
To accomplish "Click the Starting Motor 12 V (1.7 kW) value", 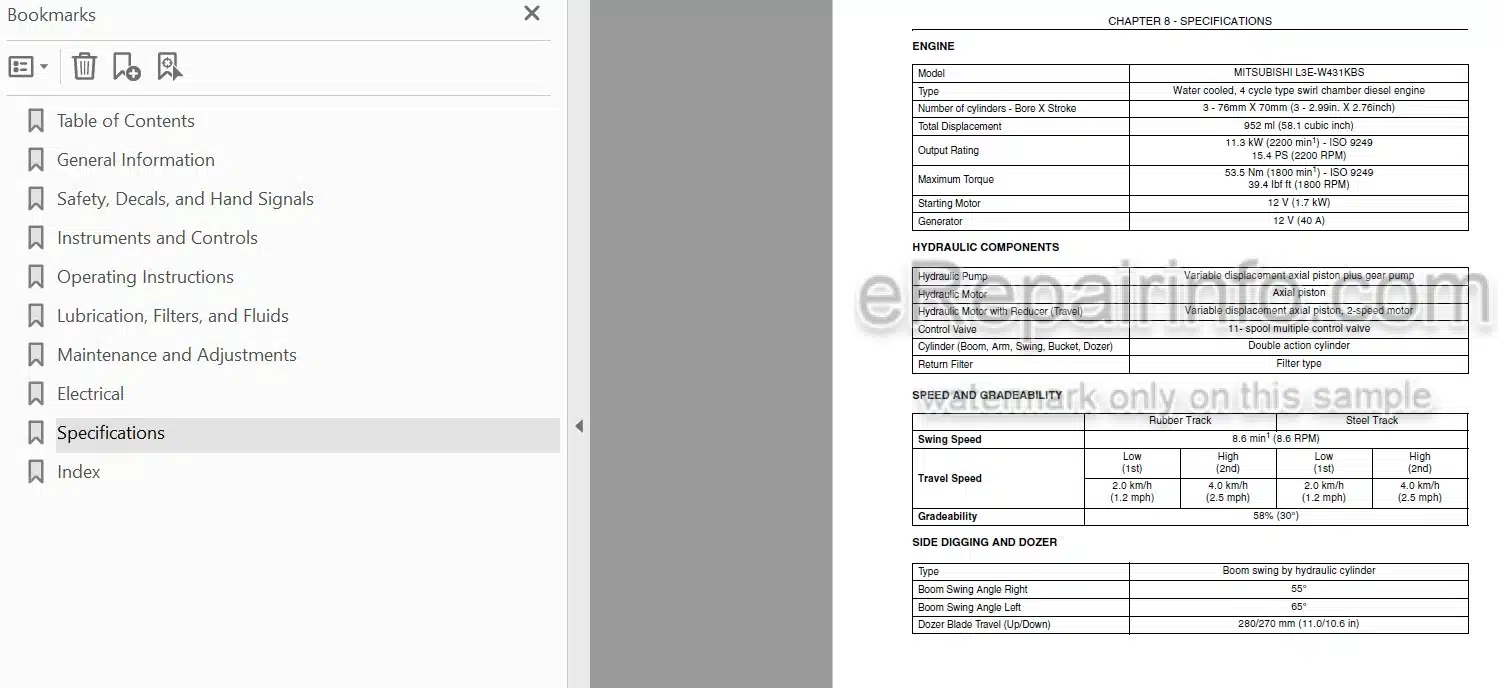I will [x=1298, y=203].
